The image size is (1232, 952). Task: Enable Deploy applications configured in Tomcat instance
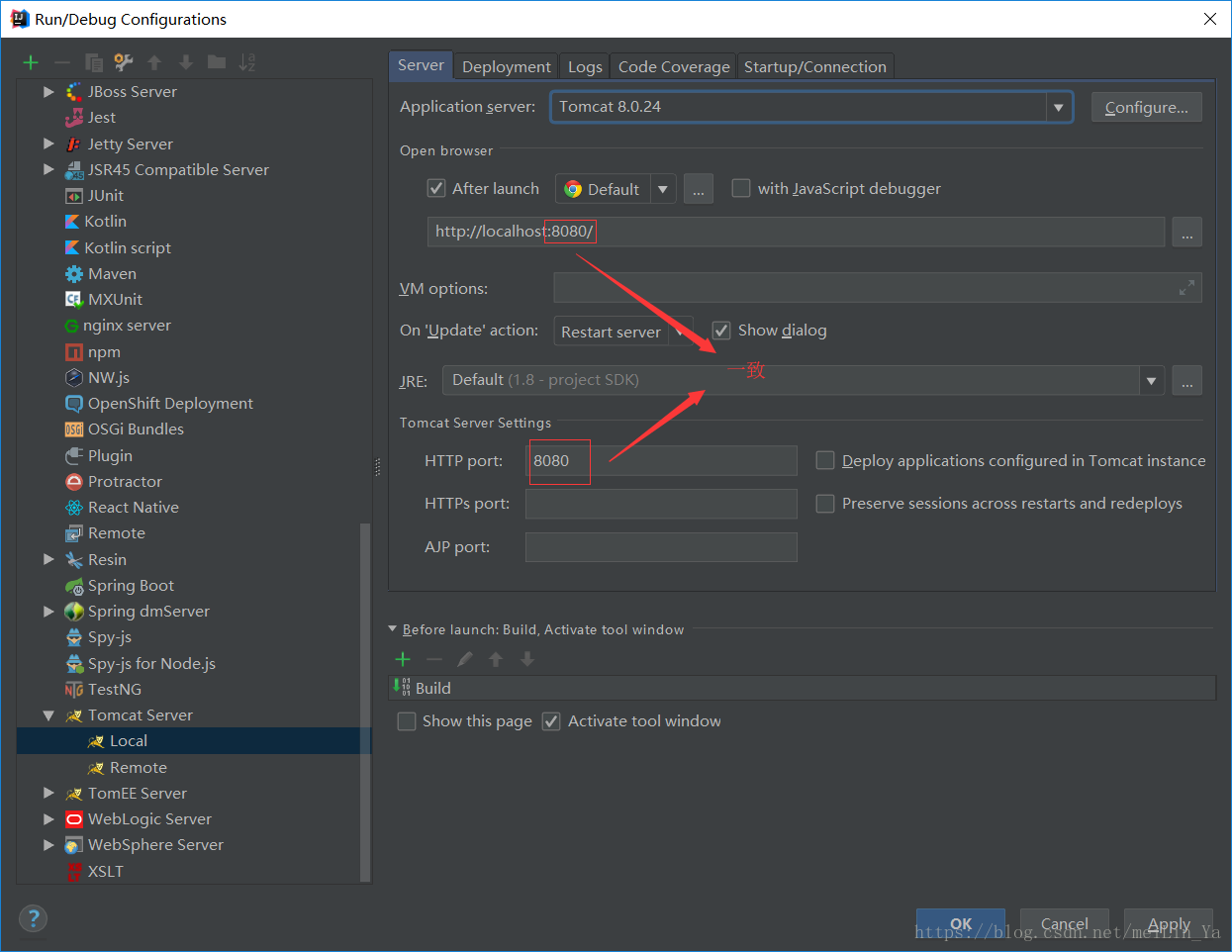coord(825,460)
